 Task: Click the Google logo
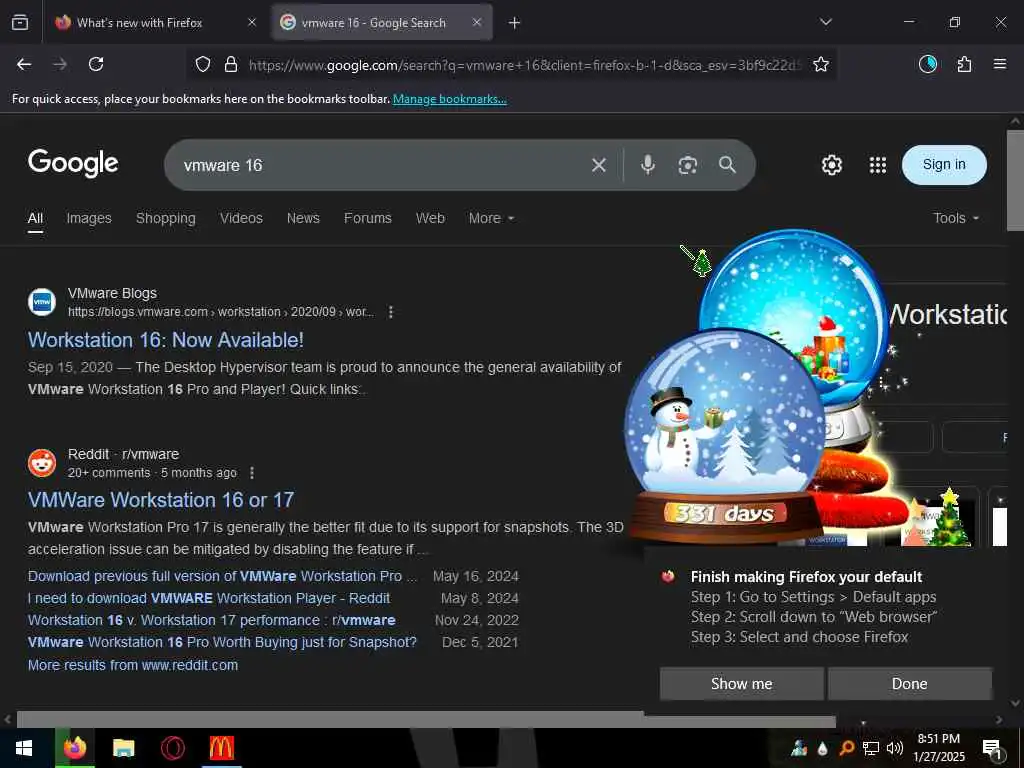(x=73, y=163)
